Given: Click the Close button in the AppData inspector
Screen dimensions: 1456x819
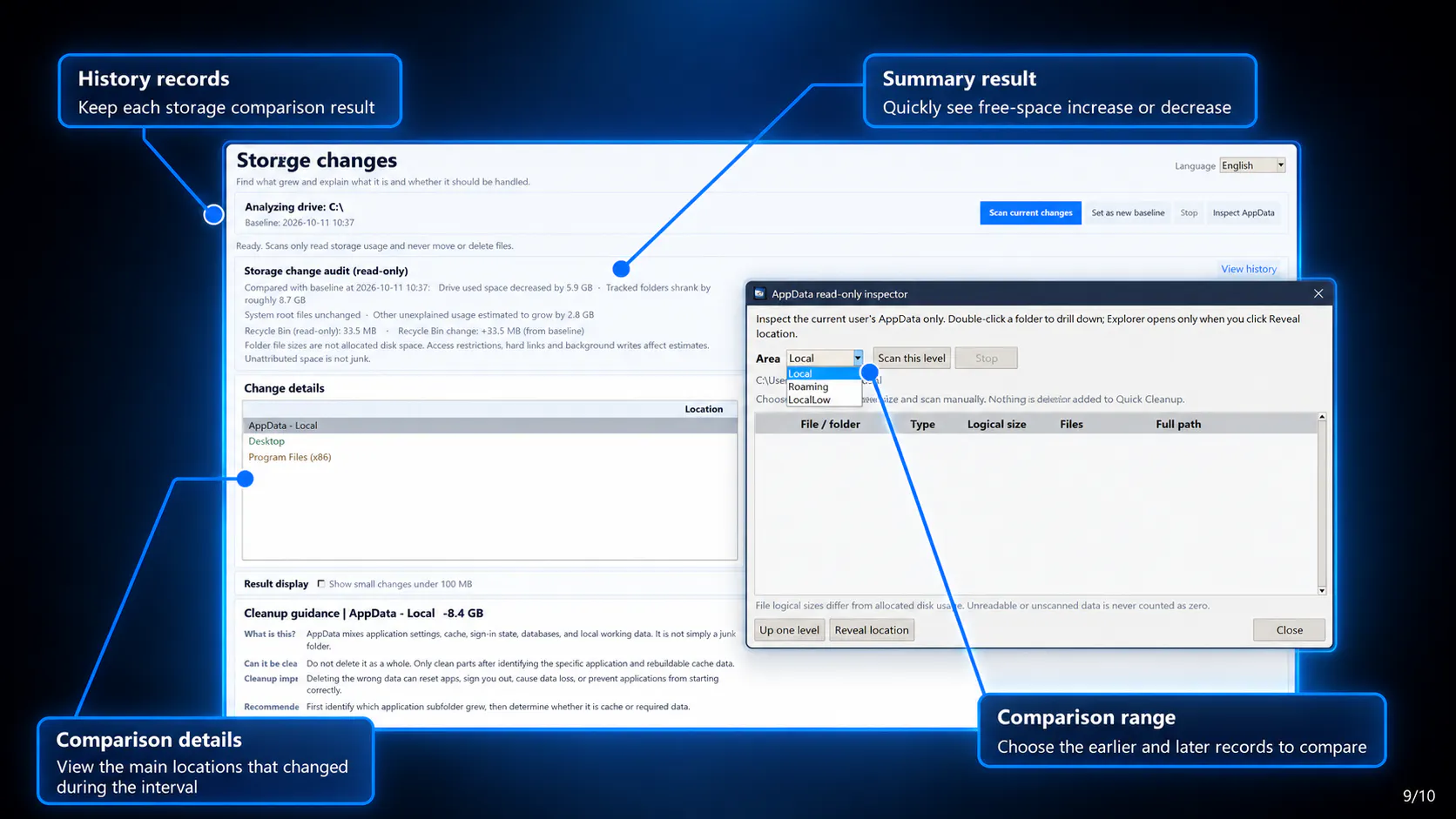Looking at the screenshot, I should pyautogui.click(x=1289, y=630).
